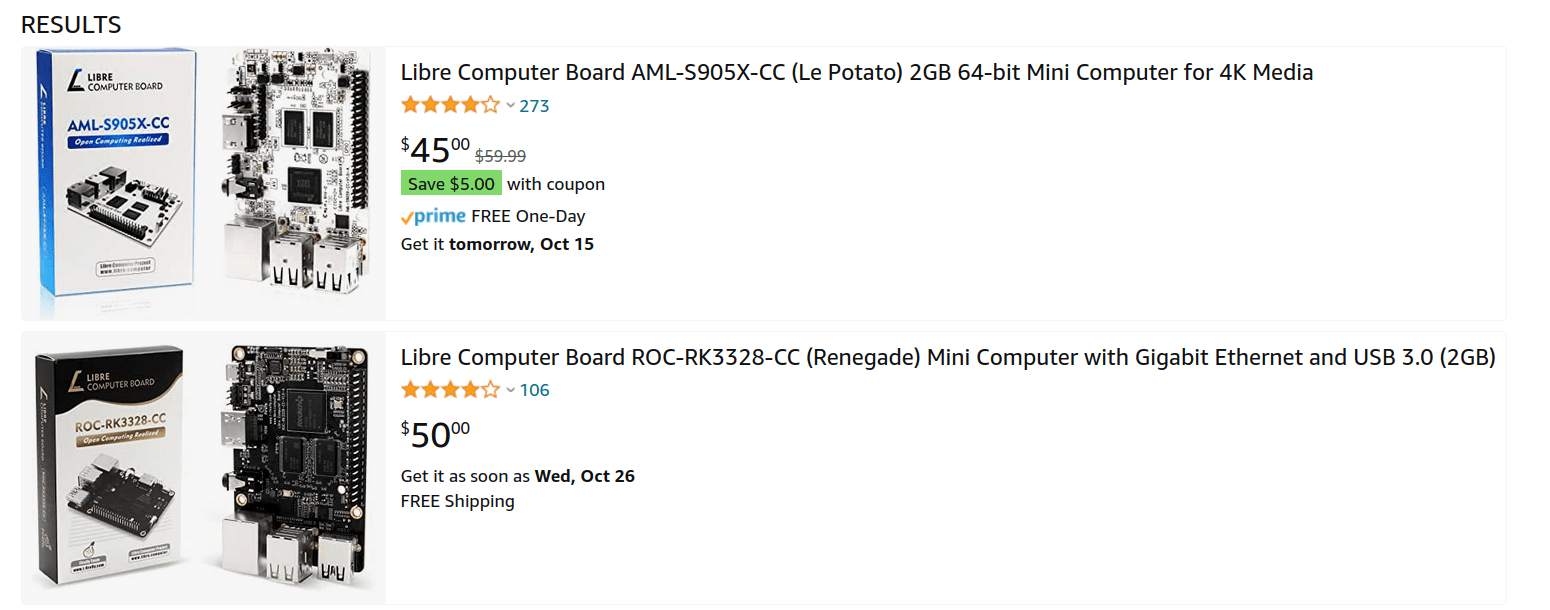Expand the rating chevron beside 106 reviews
Image resolution: width=1550 pixels, height=610 pixels.
pyautogui.click(x=510, y=391)
